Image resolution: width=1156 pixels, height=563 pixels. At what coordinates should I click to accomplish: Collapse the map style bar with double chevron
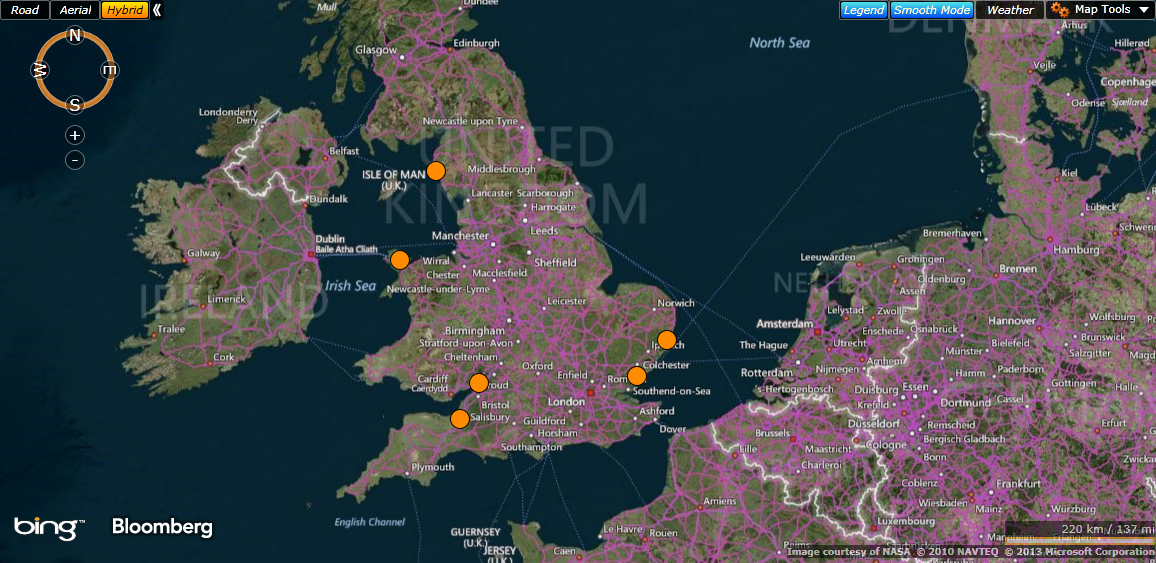pos(157,10)
